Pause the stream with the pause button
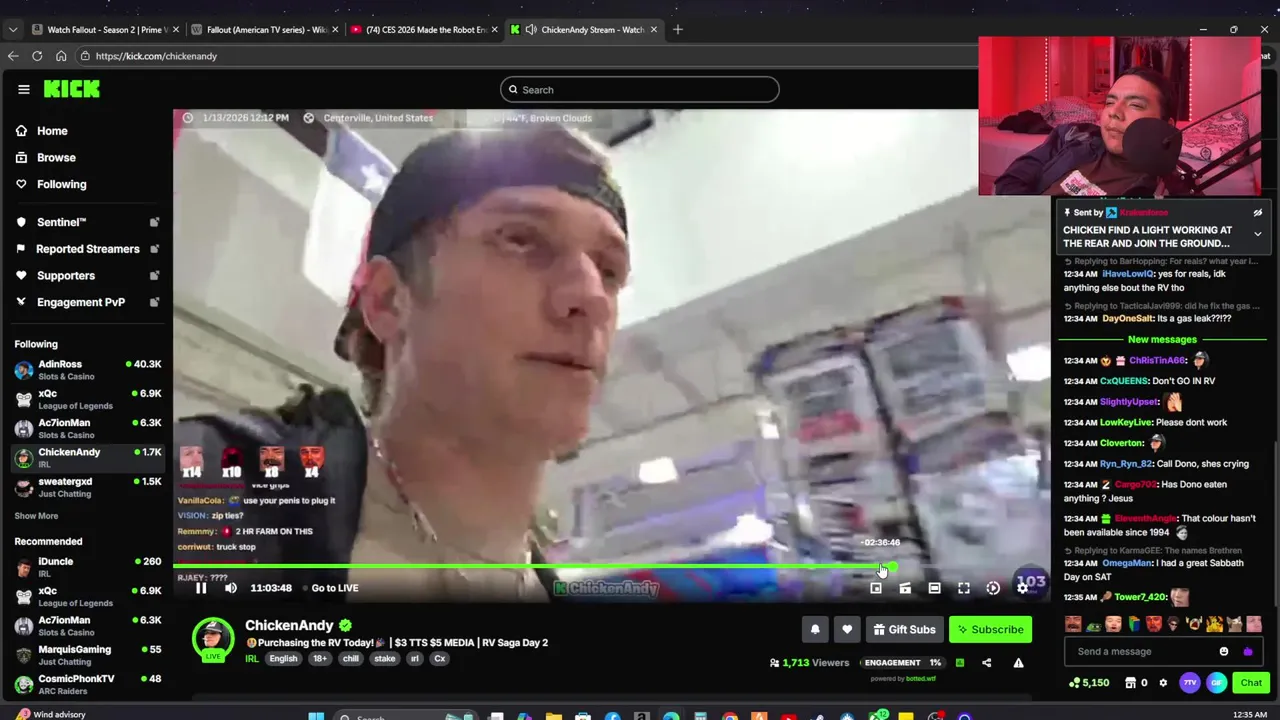Image resolution: width=1280 pixels, height=720 pixels. (x=201, y=588)
